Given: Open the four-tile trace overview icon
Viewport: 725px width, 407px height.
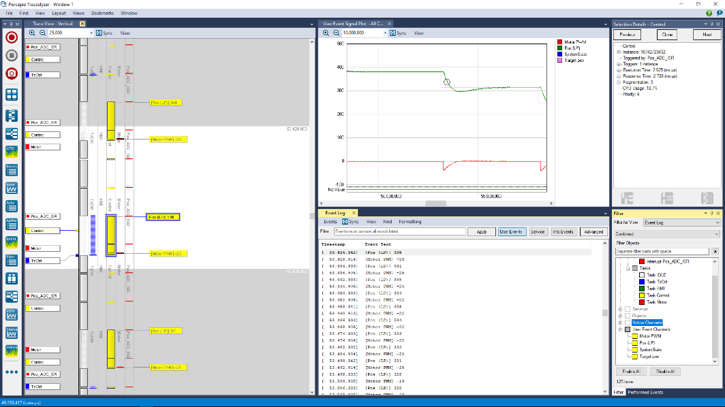Looking at the screenshot, I should pyautogui.click(x=12, y=95).
